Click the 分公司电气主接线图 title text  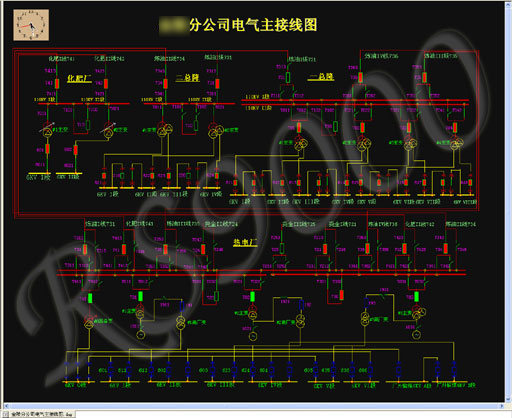253,25
